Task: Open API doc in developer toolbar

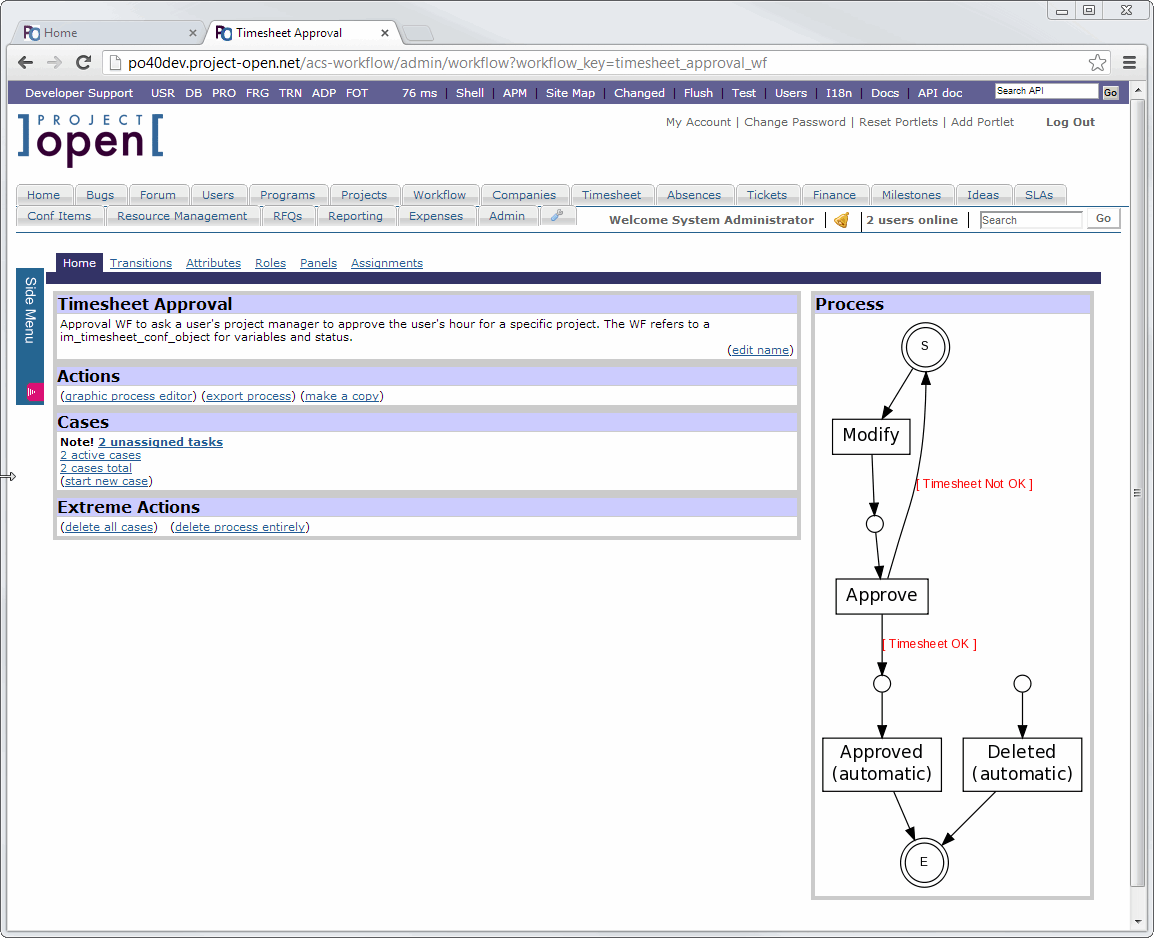Action: point(940,93)
